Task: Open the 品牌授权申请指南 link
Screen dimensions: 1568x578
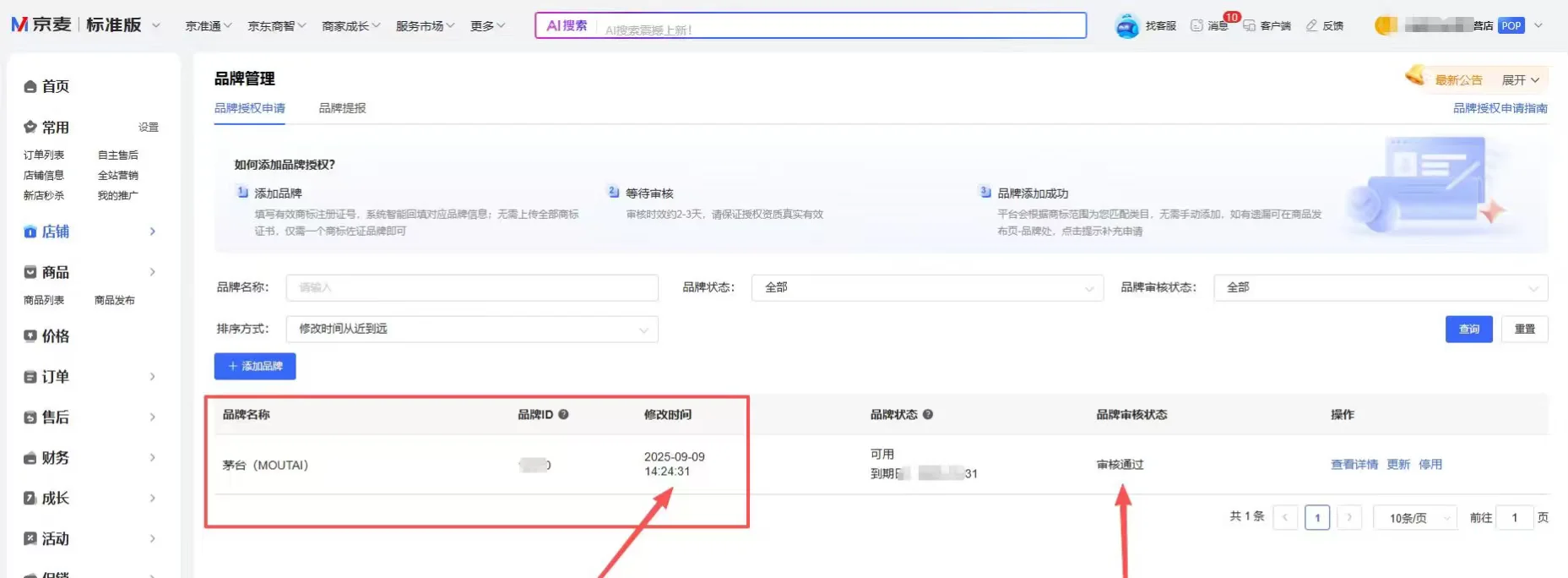Action: pos(1500,108)
